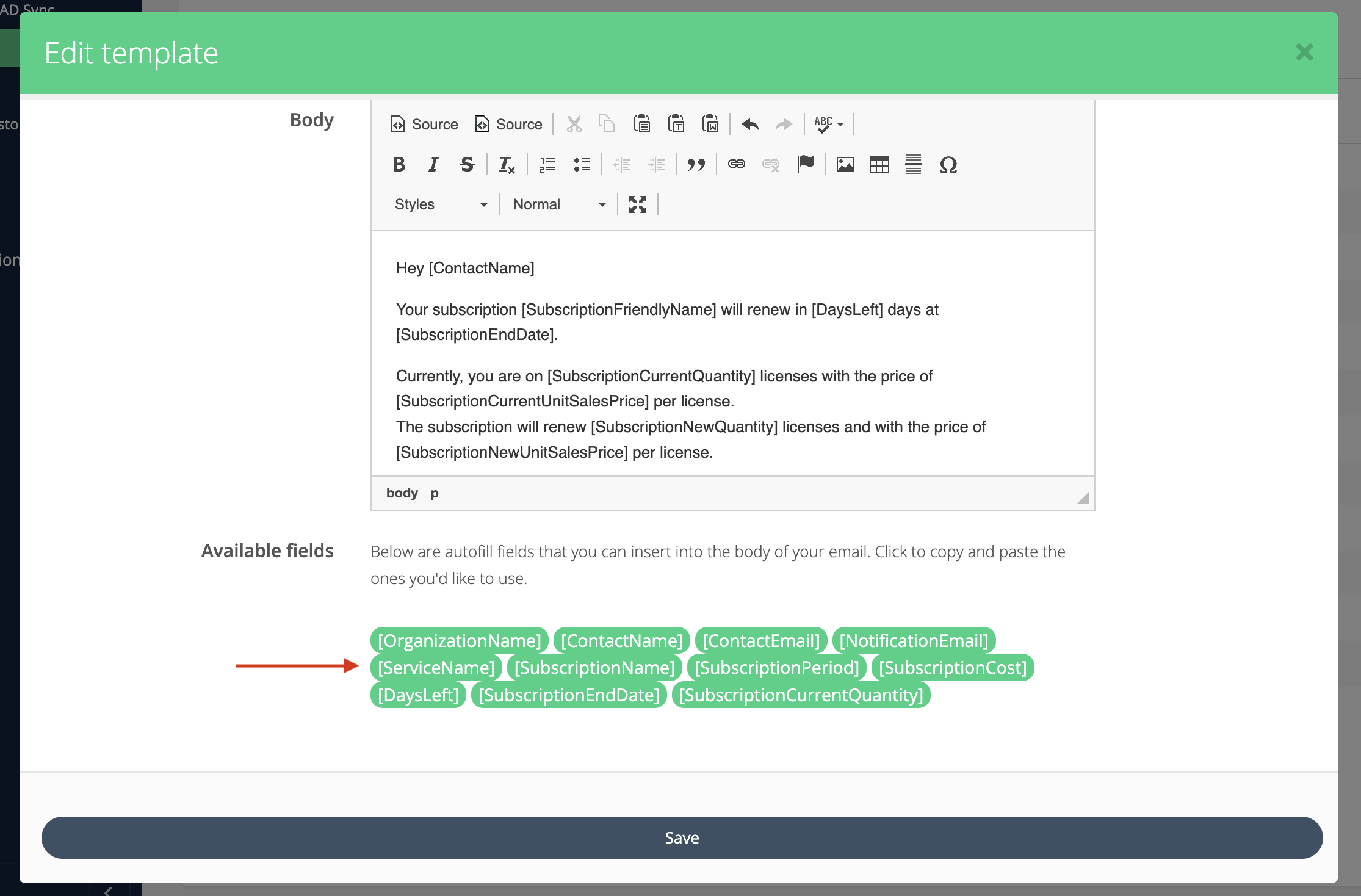Open the insert image dialog

845,164
